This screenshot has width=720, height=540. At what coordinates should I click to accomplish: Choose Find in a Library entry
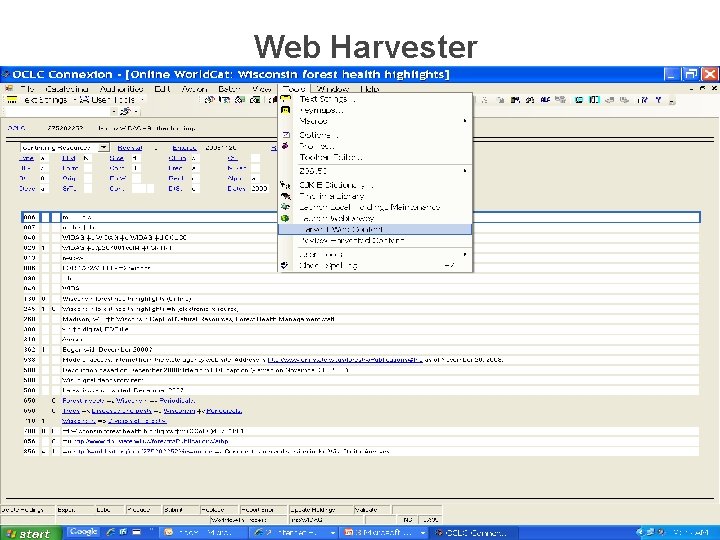pyautogui.click(x=375, y=196)
